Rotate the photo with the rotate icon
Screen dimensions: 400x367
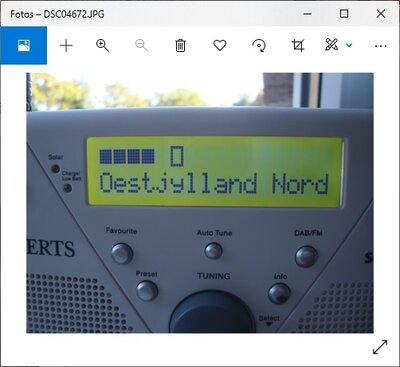click(259, 45)
